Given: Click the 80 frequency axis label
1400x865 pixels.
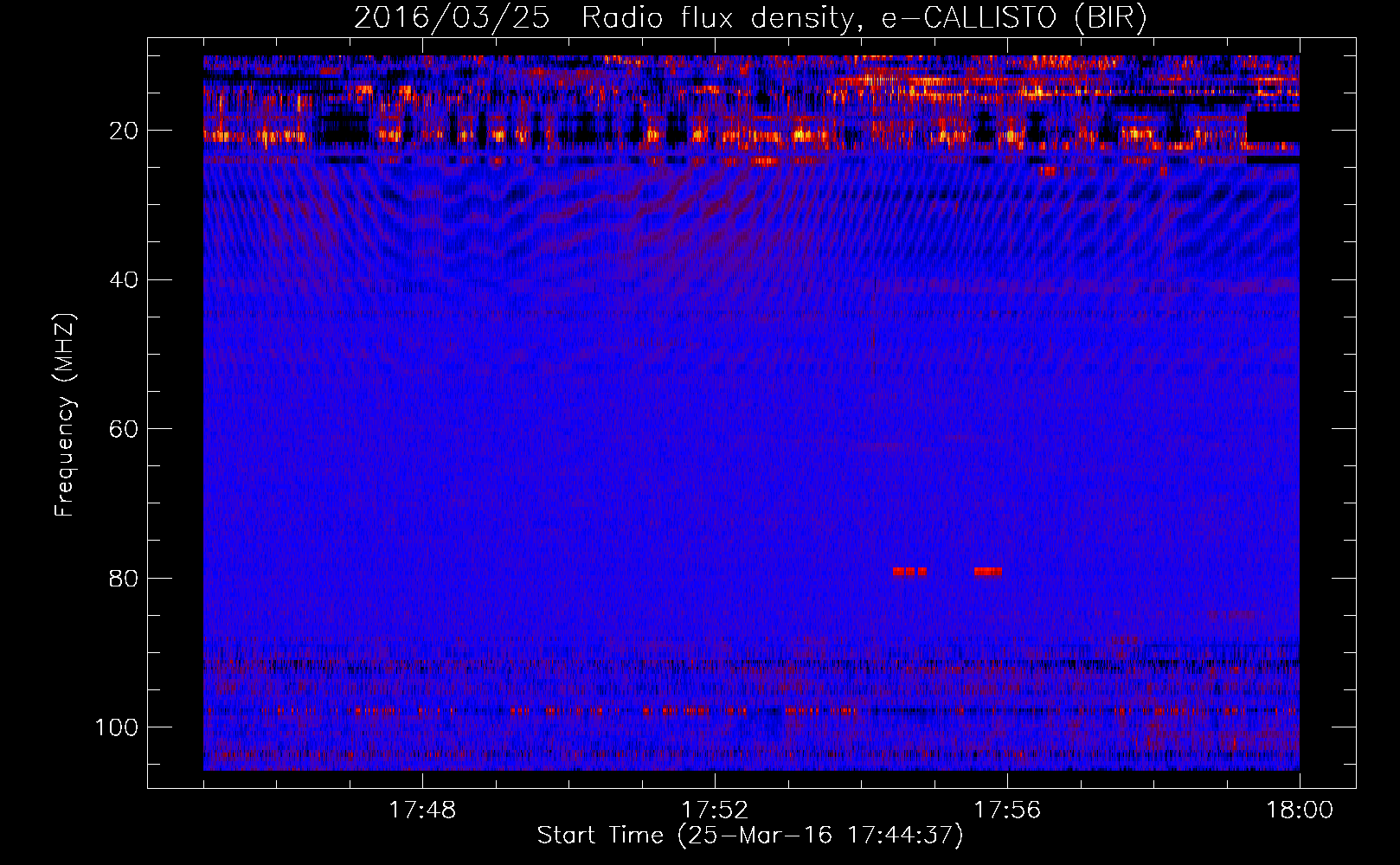Looking at the screenshot, I should pyautogui.click(x=124, y=578).
